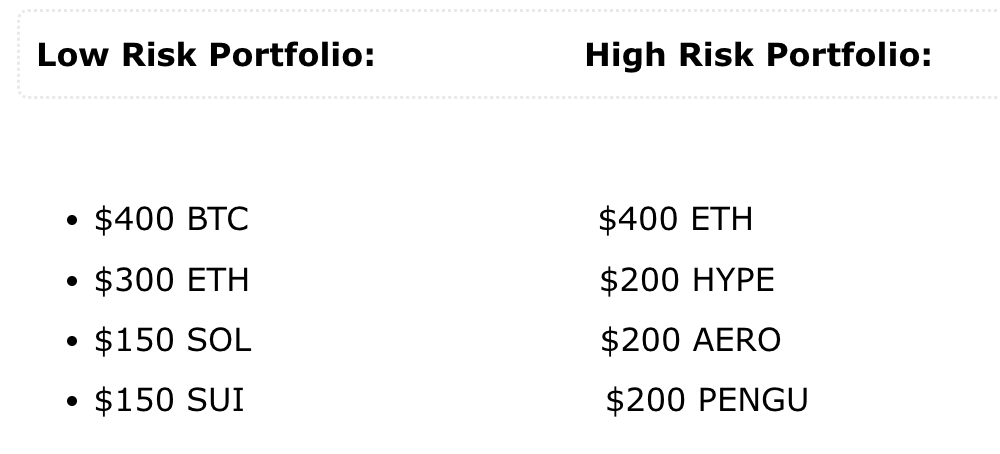The image size is (1000, 454).
Task: Click the bullet point before $150 SUI
Action: coord(71,401)
